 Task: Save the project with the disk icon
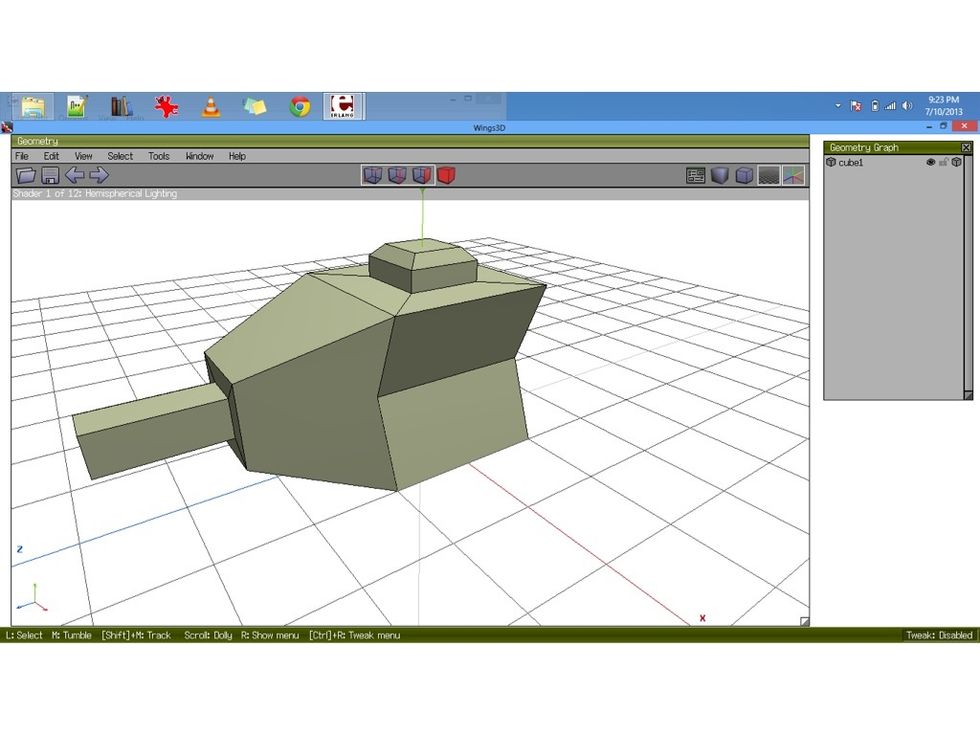[48, 174]
